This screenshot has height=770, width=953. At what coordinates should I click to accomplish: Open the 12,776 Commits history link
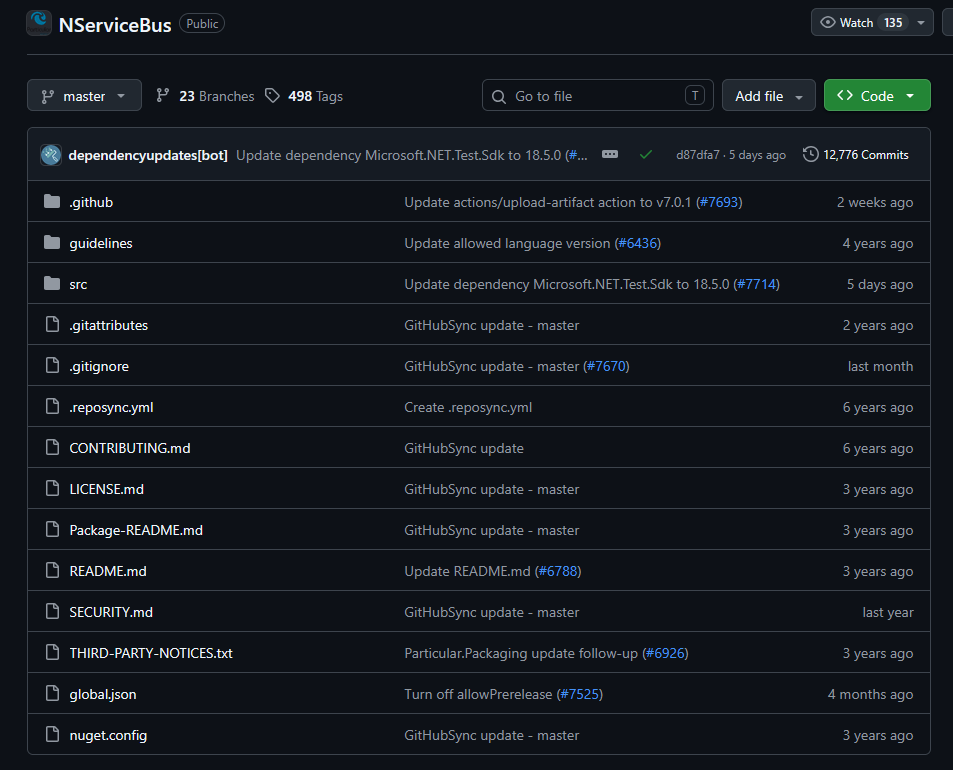(x=856, y=155)
